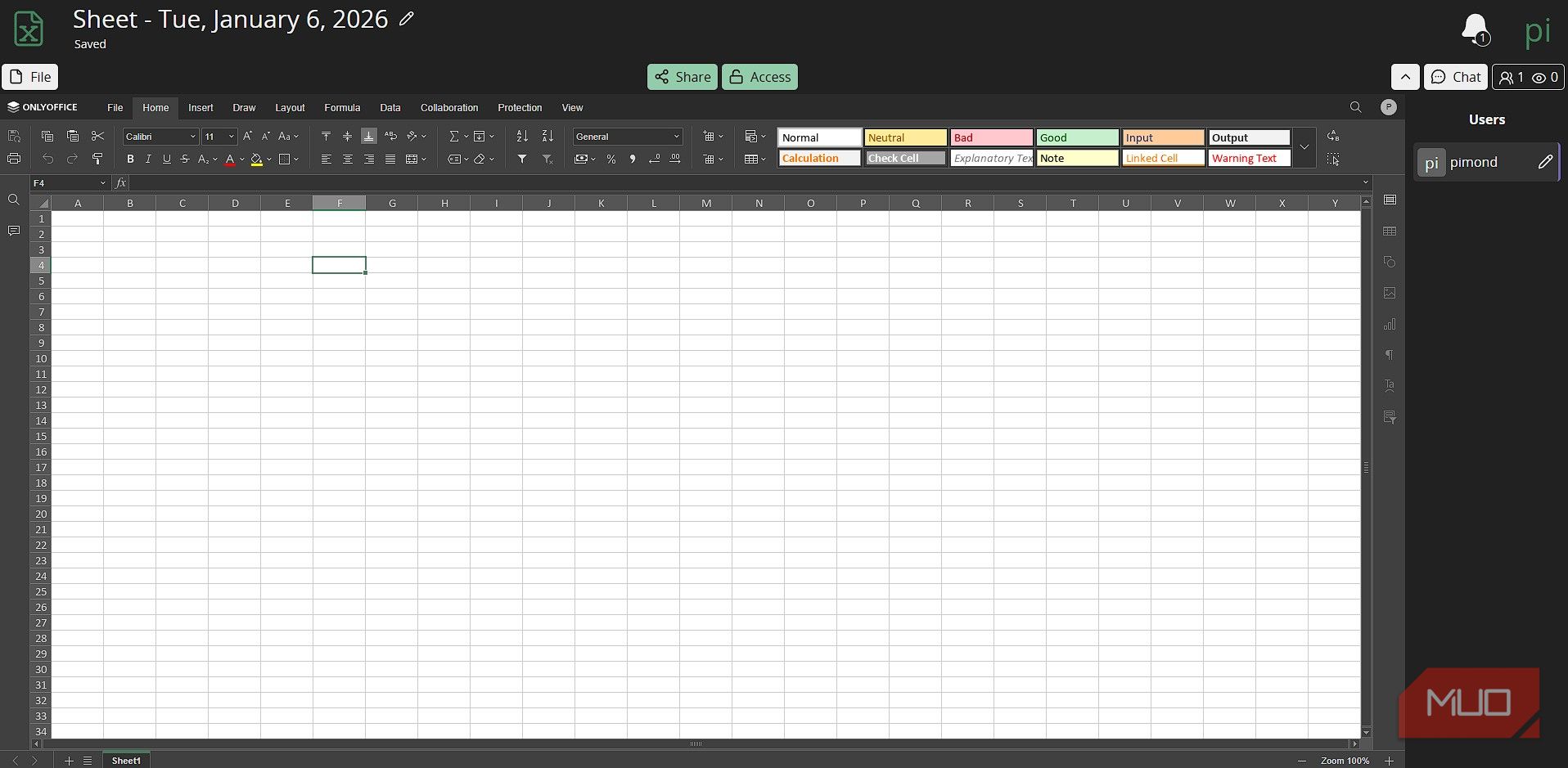1568x768 pixels.
Task: Click the formula bar input field
Action: coord(745,183)
